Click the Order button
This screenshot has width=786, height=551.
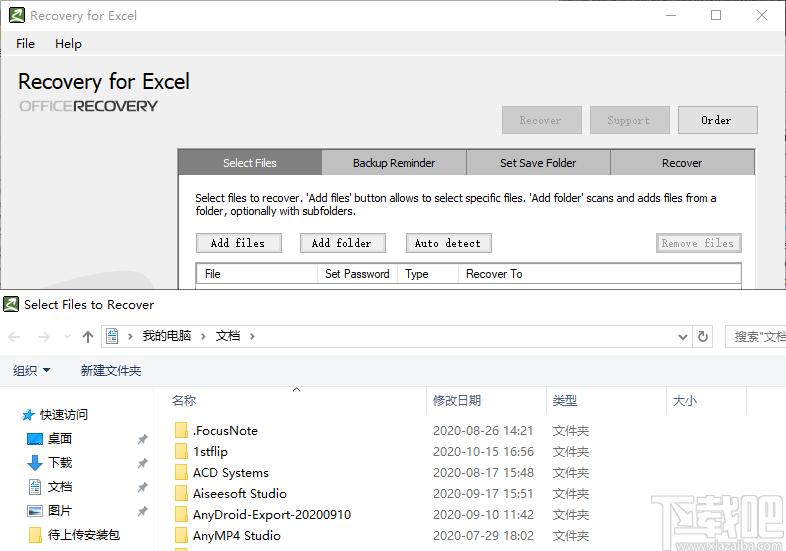[717, 120]
